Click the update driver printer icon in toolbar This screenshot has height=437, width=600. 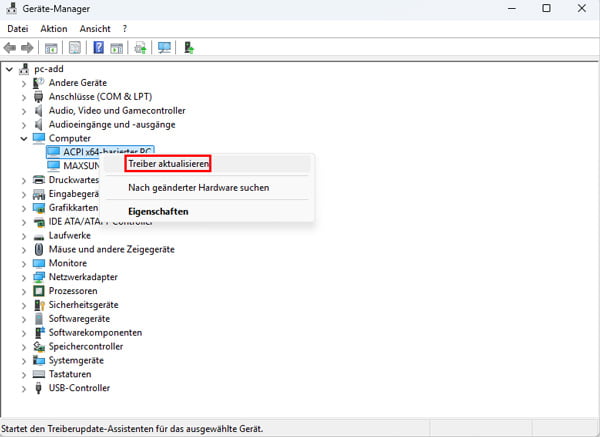pos(141,47)
